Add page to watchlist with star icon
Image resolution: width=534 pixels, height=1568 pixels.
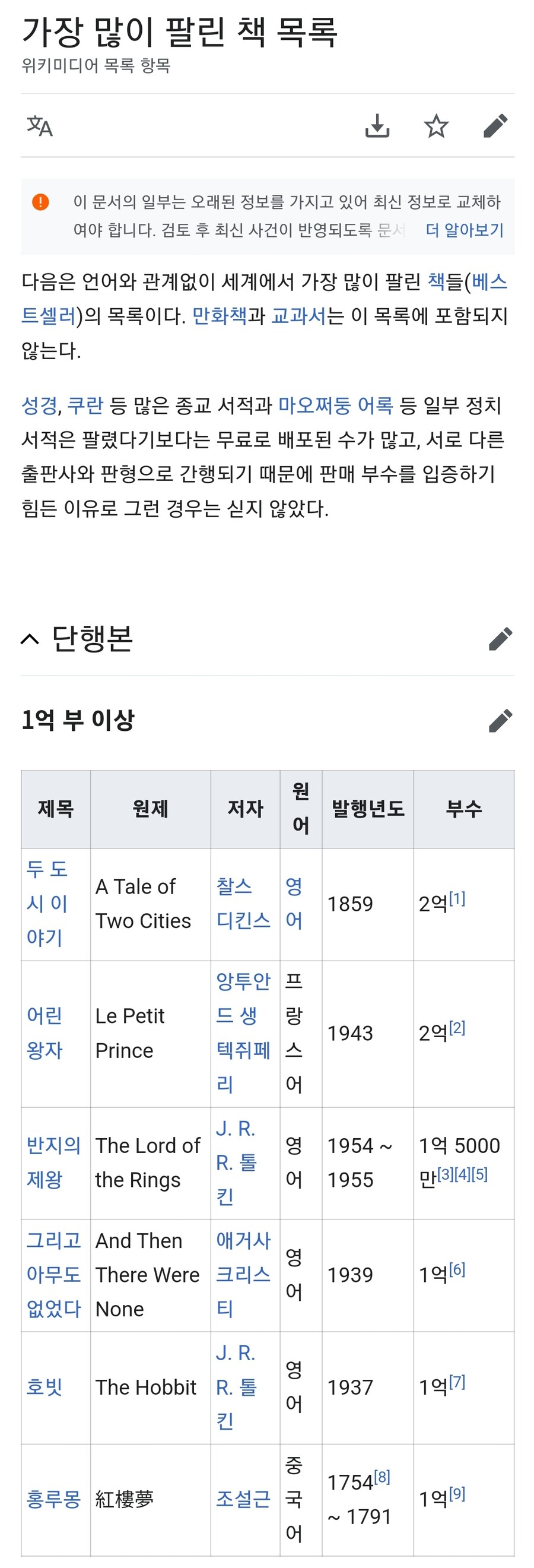(x=436, y=126)
